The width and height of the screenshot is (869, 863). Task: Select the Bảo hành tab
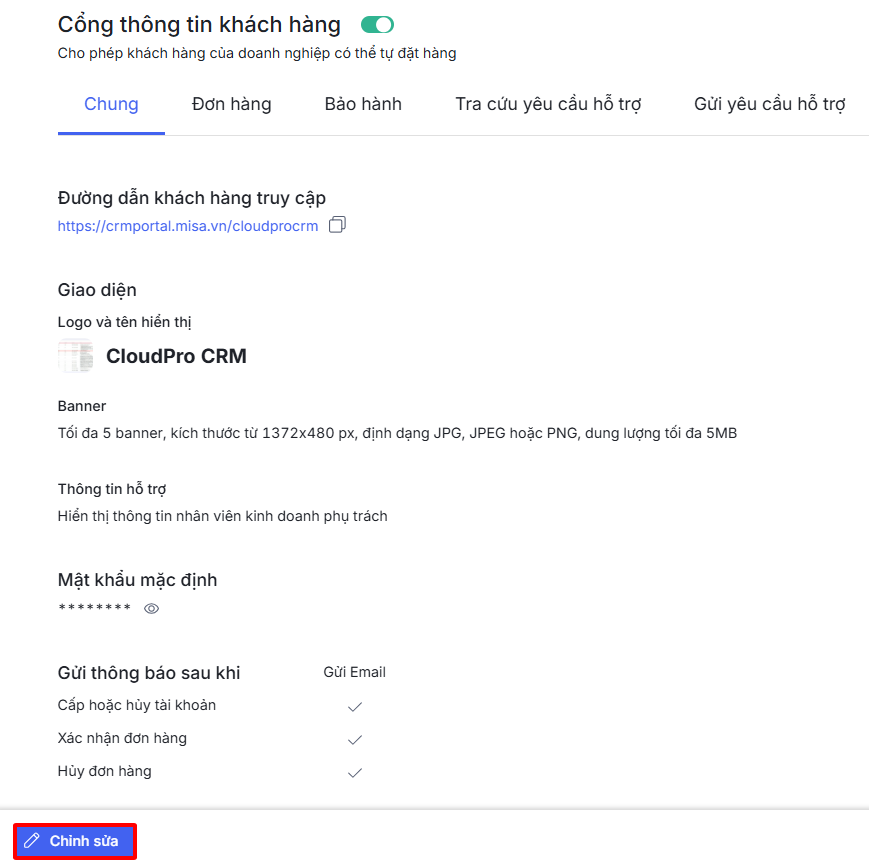[363, 104]
